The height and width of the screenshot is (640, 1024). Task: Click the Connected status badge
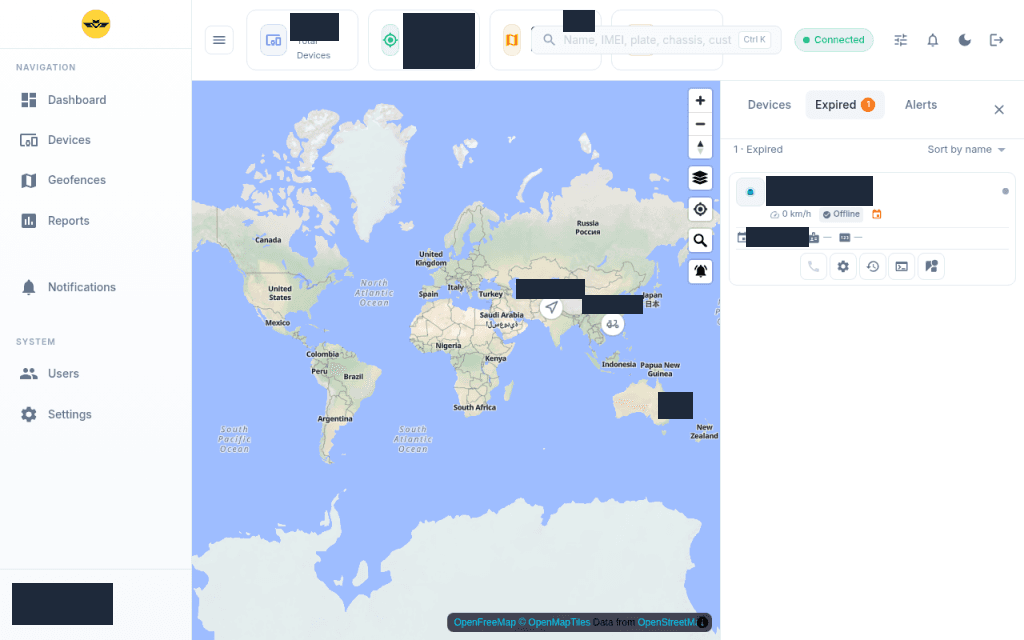tap(834, 40)
